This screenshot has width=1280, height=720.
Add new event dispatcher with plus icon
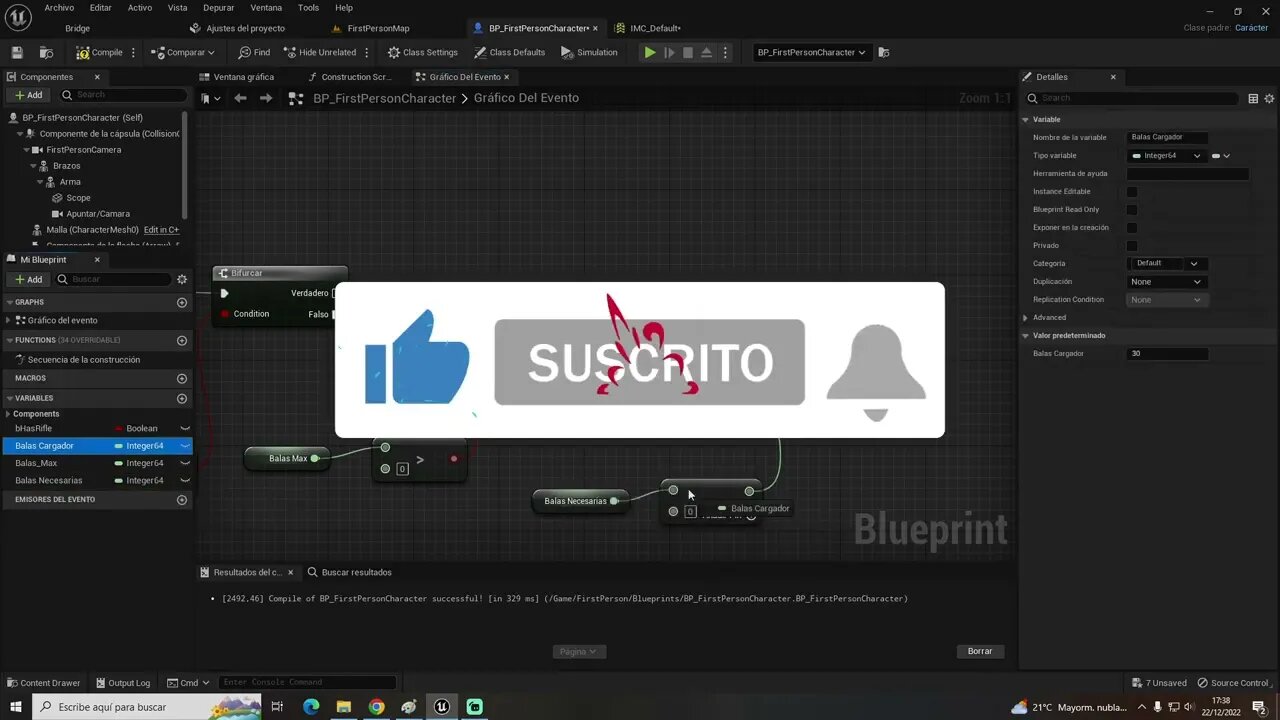tap(182, 499)
